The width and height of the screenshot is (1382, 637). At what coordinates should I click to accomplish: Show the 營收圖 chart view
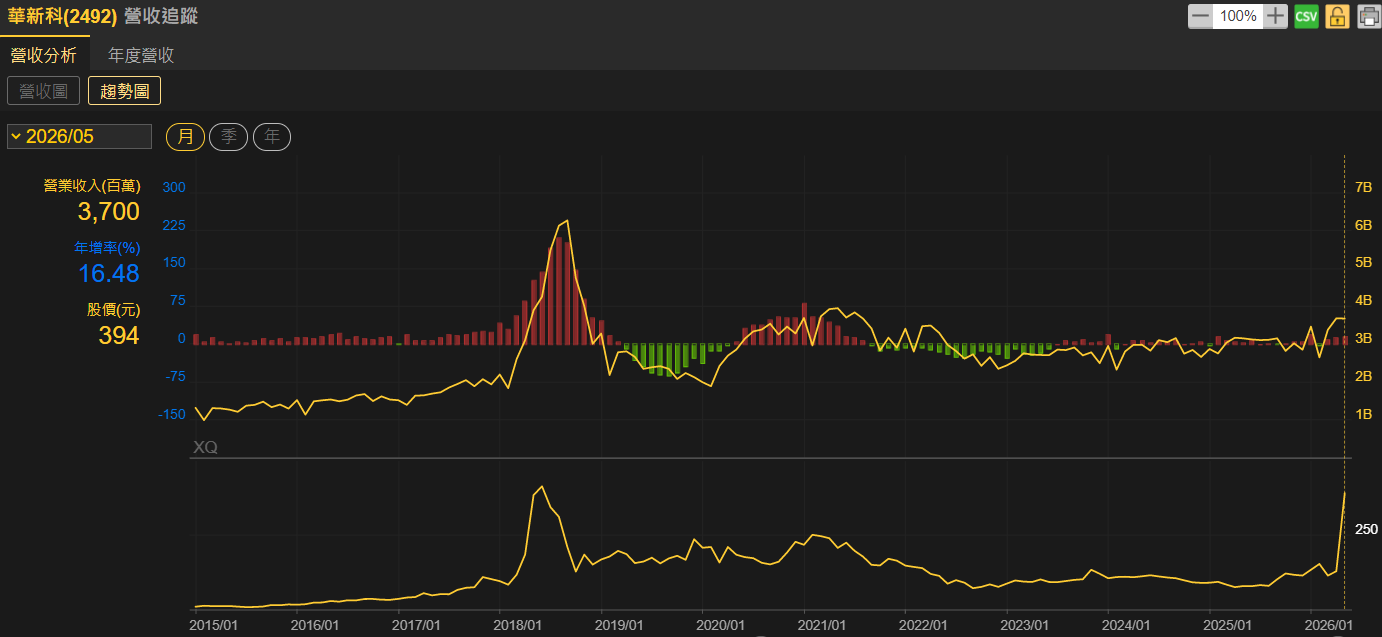point(44,91)
